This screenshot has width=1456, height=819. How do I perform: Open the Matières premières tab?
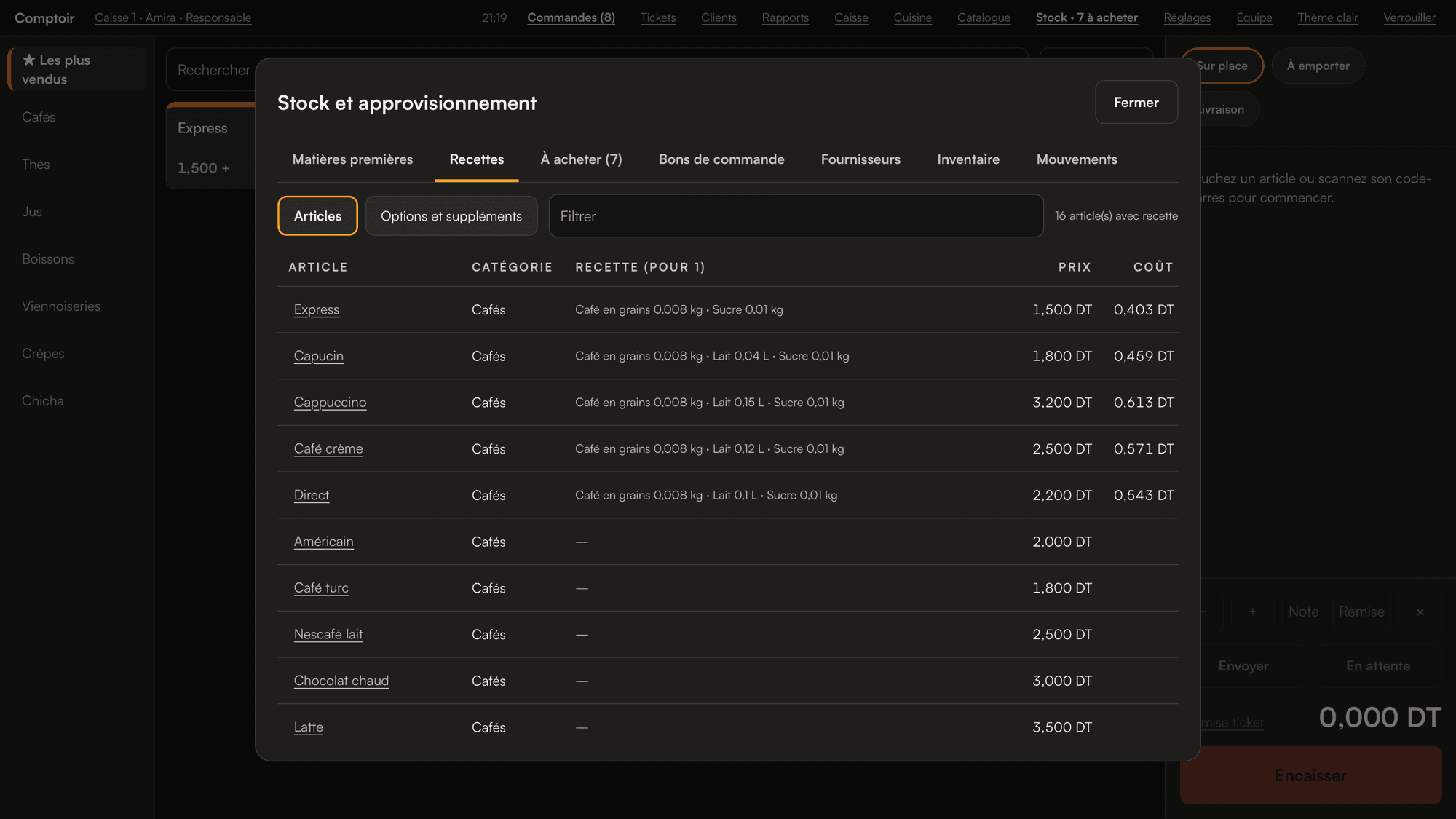[352, 159]
